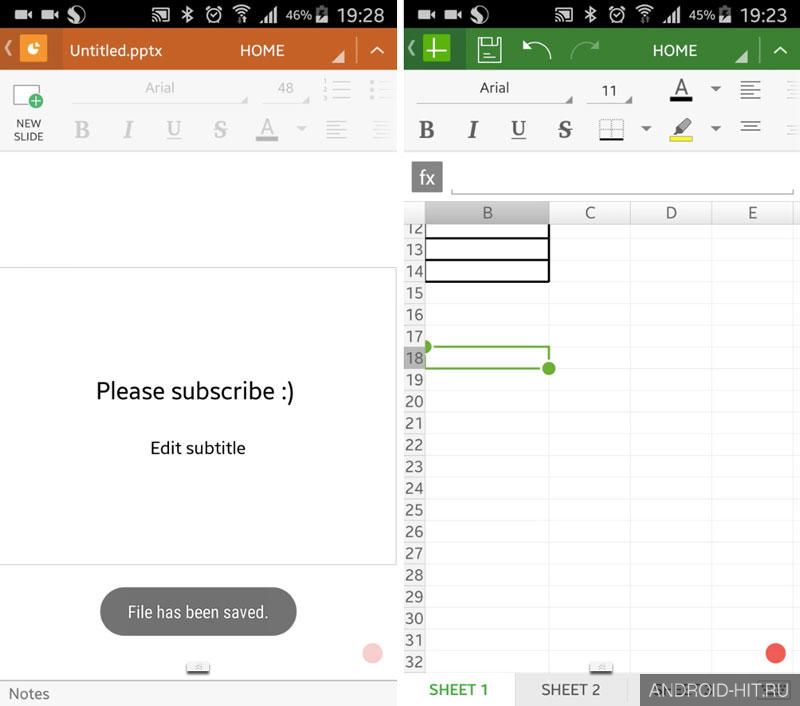Tap the 'Edit subtitle' placeholder
This screenshot has width=800, height=706.
click(x=198, y=448)
